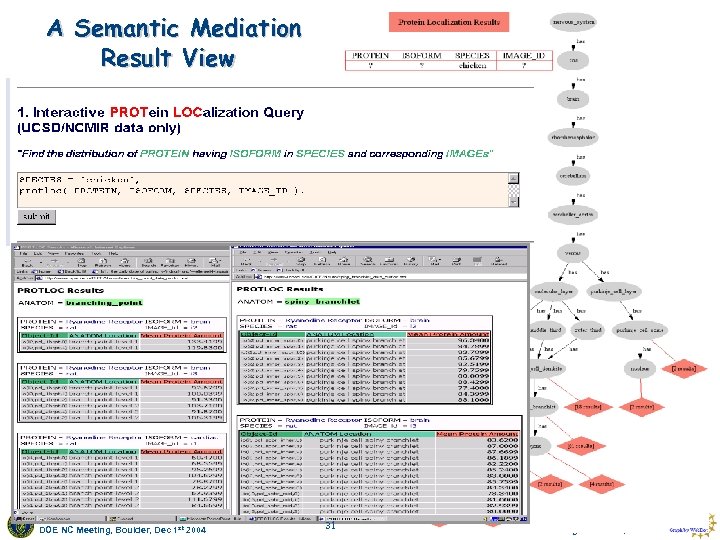720x540 pixels.
Task: Click the Search icon in left browser toolbar
Action: 149,262
